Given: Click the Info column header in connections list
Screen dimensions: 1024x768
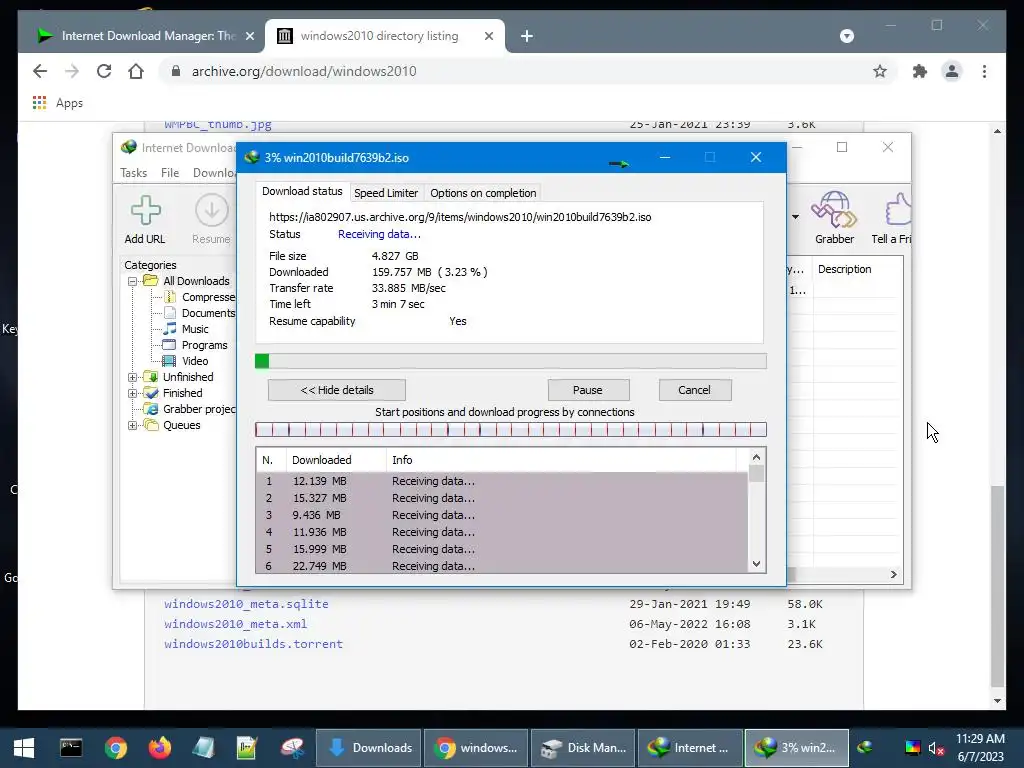Looking at the screenshot, I should point(562,460).
